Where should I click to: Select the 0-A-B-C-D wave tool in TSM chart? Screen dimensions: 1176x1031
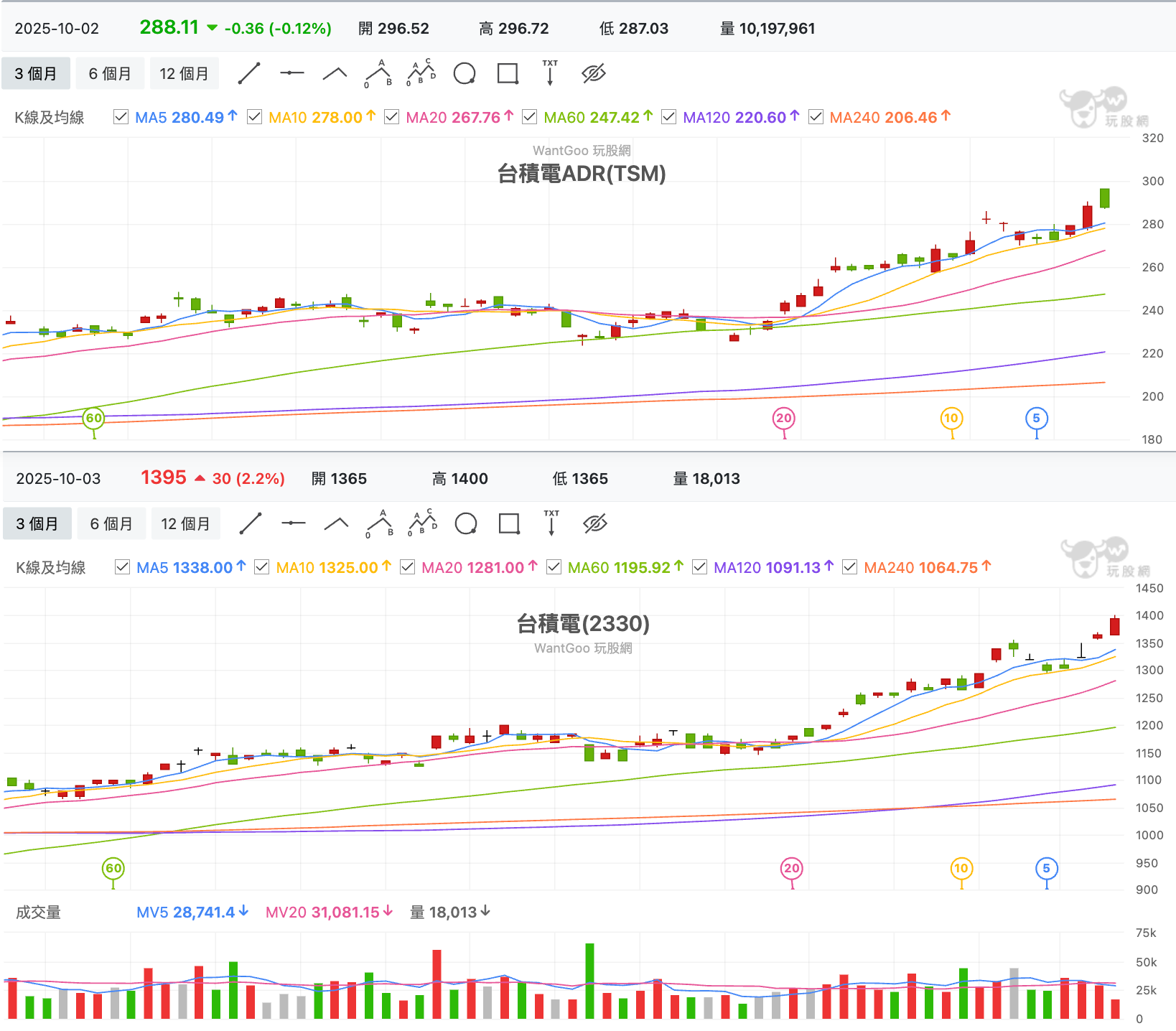click(421, 73)
